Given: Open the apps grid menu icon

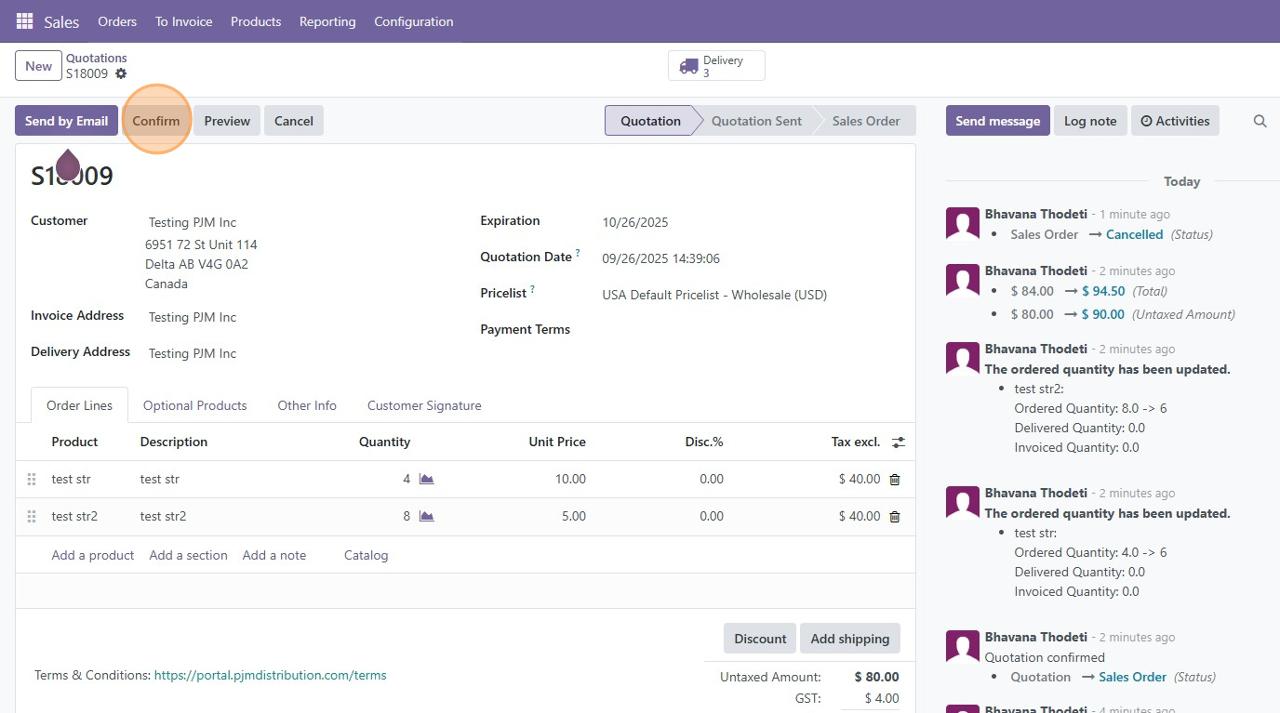Looking at the screenshot, I should tap(24, 21).
